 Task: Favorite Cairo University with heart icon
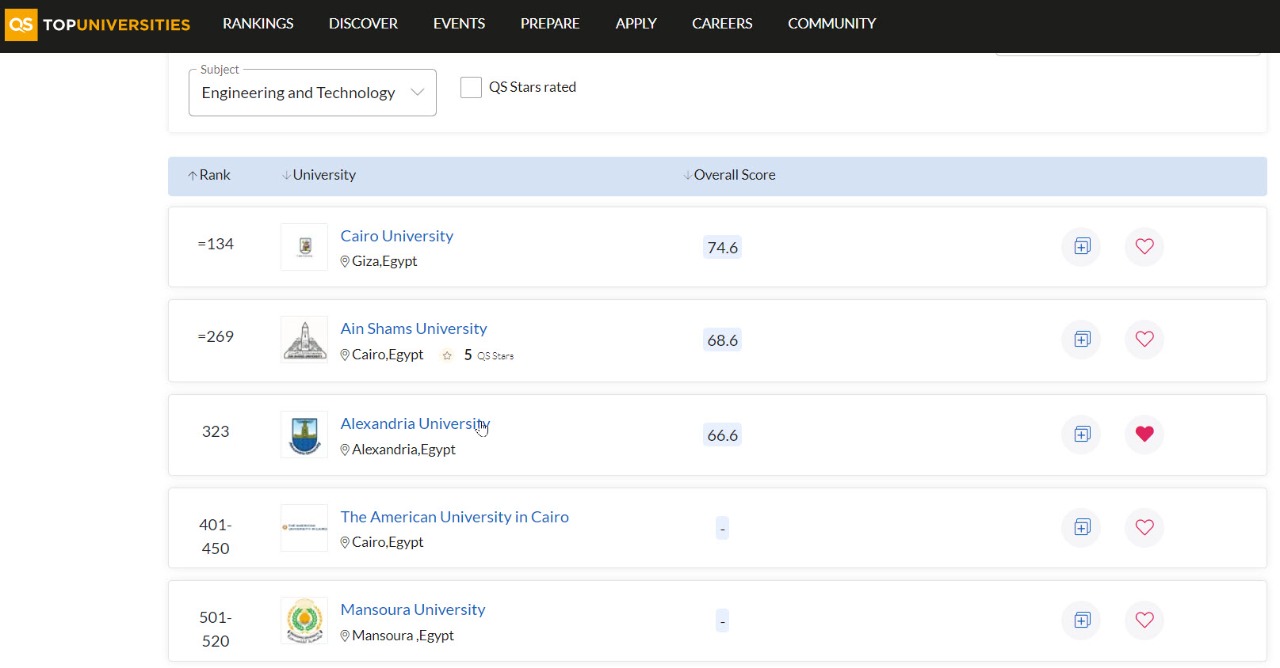[1144, 246]
